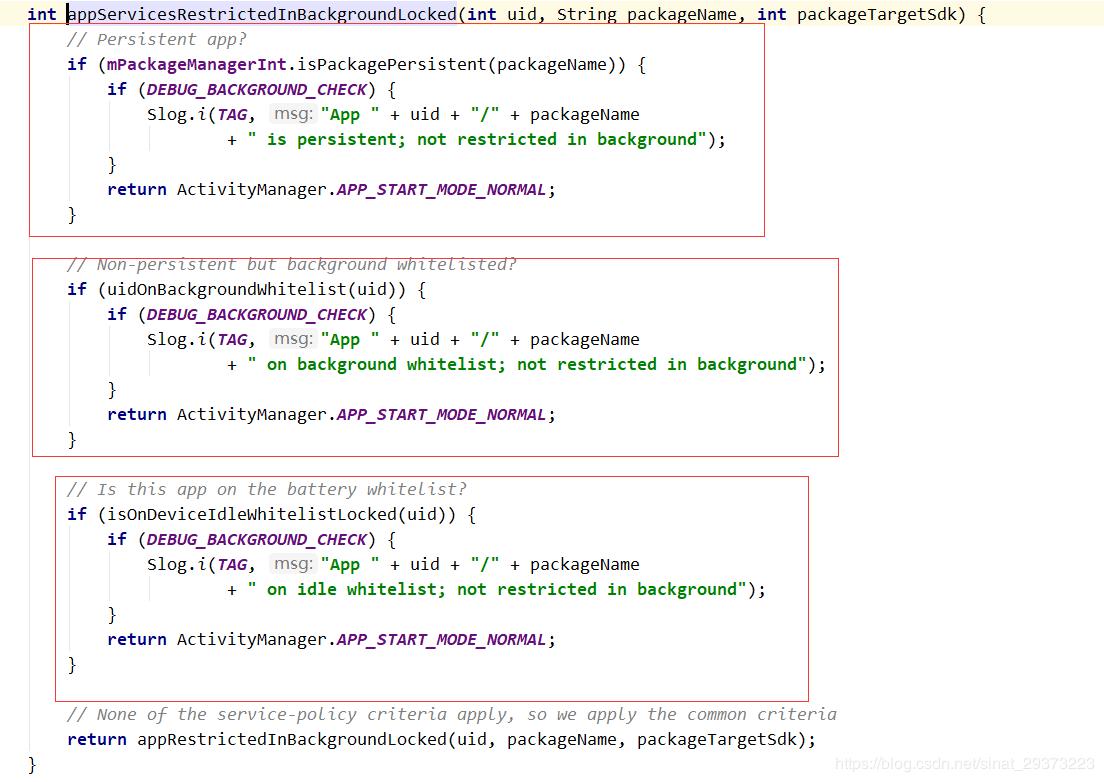Viewport: 1104px width, 782px height.
Task: Click the "Is this app on the battery whitelist?" comment
Action: tap(266, 489)
